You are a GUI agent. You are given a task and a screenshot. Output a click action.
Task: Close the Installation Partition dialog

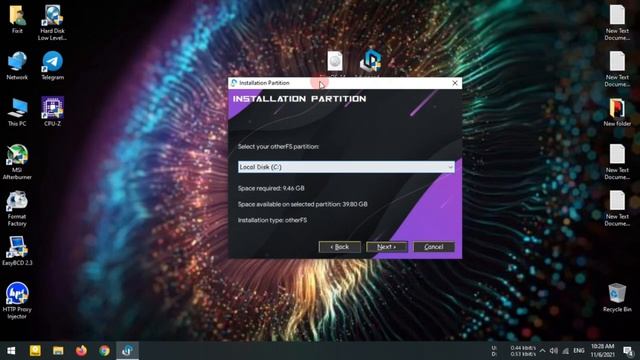(455, 83)
